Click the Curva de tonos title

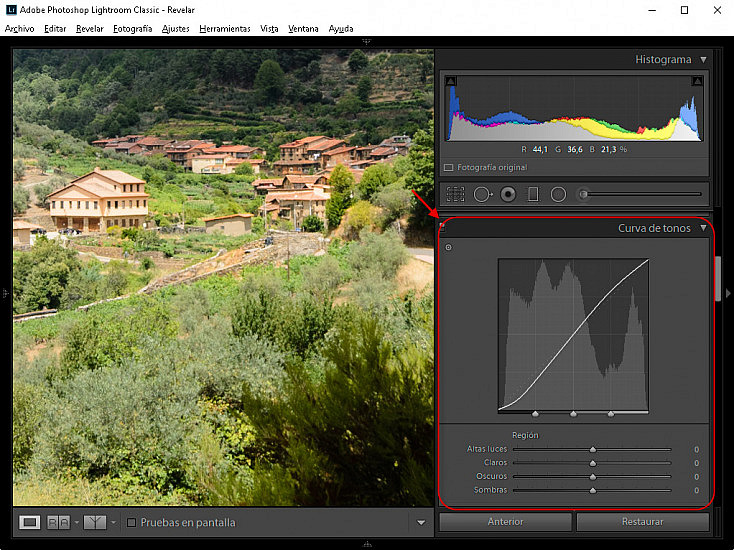tap(654, 228)
